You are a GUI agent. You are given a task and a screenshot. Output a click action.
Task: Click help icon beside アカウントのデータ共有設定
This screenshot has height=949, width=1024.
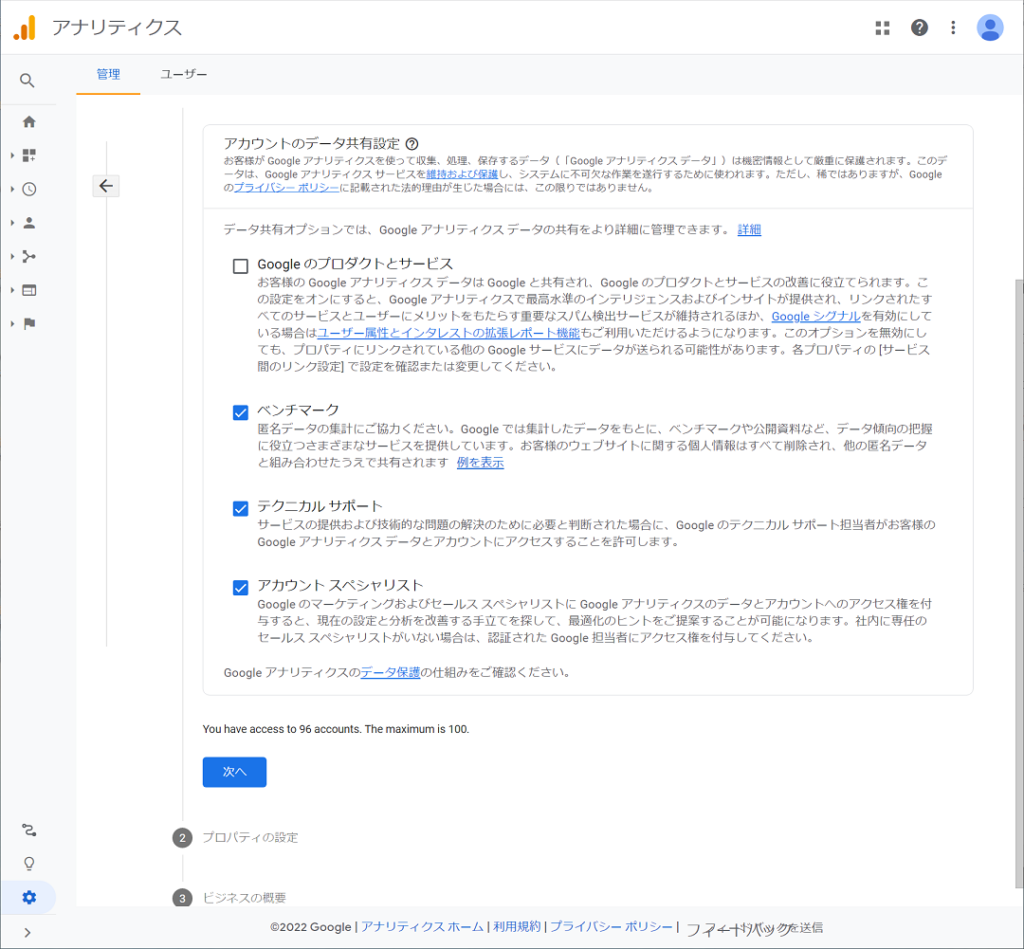coord(411,144)
